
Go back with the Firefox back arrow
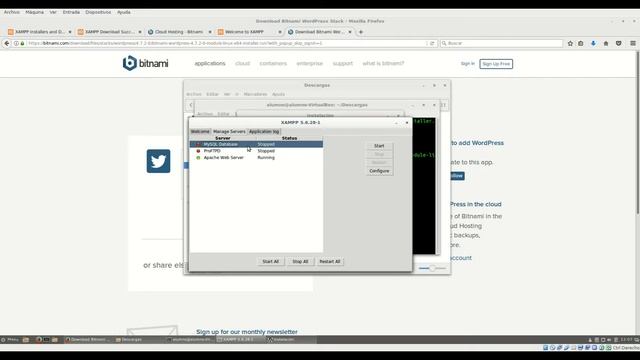pos(7,43)
